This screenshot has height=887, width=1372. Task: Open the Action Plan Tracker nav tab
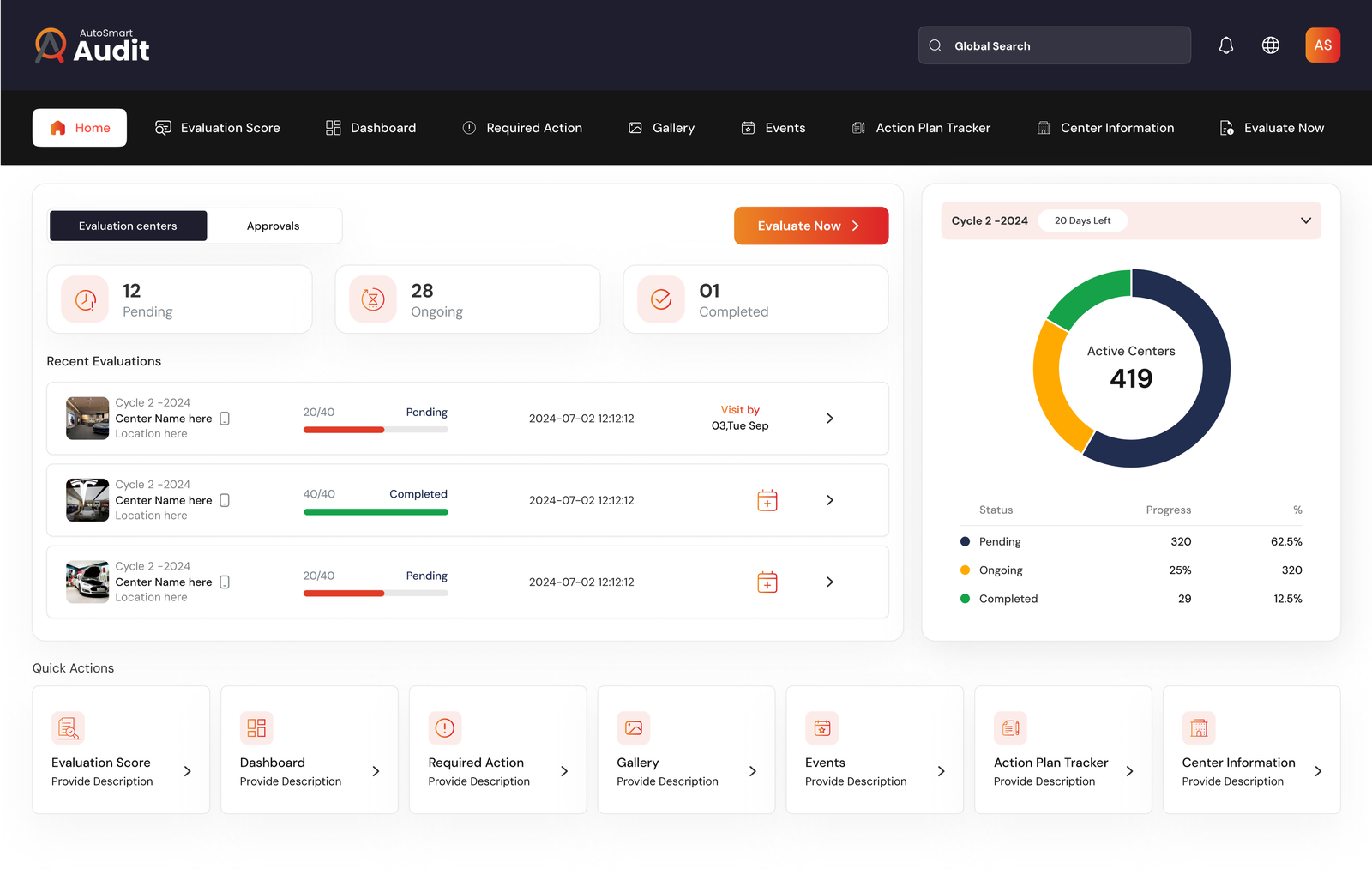point(921,128)
